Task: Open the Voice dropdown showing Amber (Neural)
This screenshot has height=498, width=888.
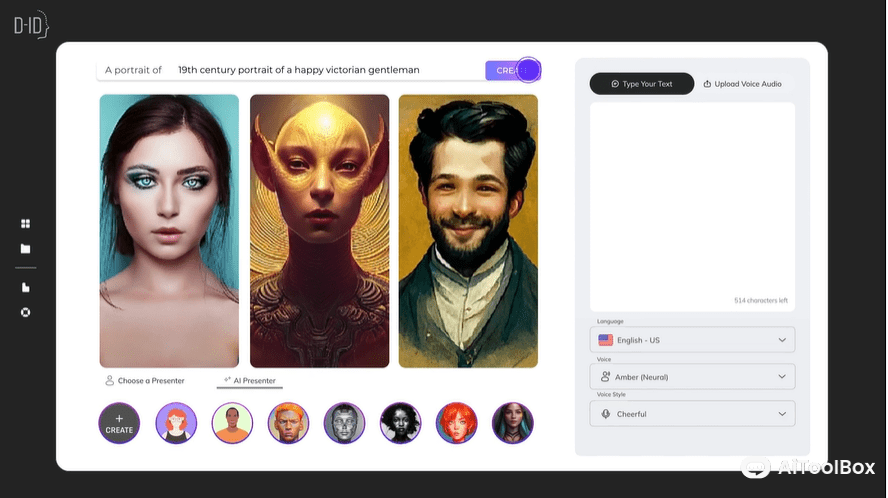Action: 692,377
